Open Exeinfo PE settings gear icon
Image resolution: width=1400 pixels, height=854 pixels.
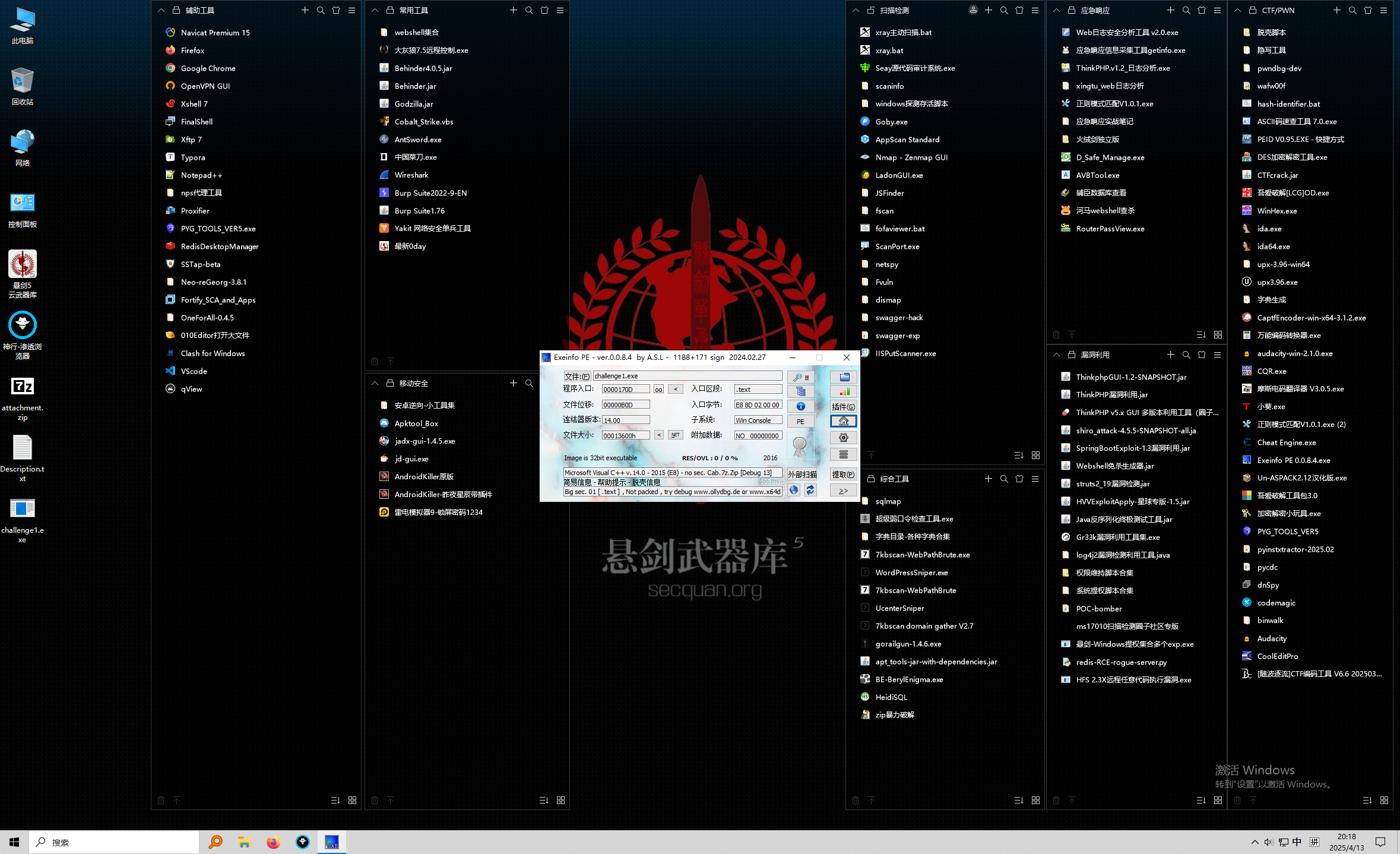[x=843, y=438]
